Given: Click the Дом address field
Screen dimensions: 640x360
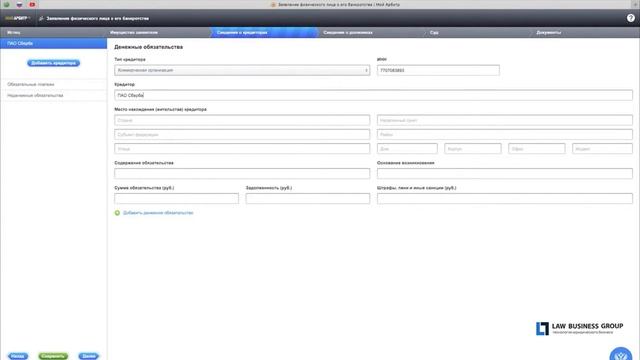Looking at the screenshot, I should click(x=407, y=149).
